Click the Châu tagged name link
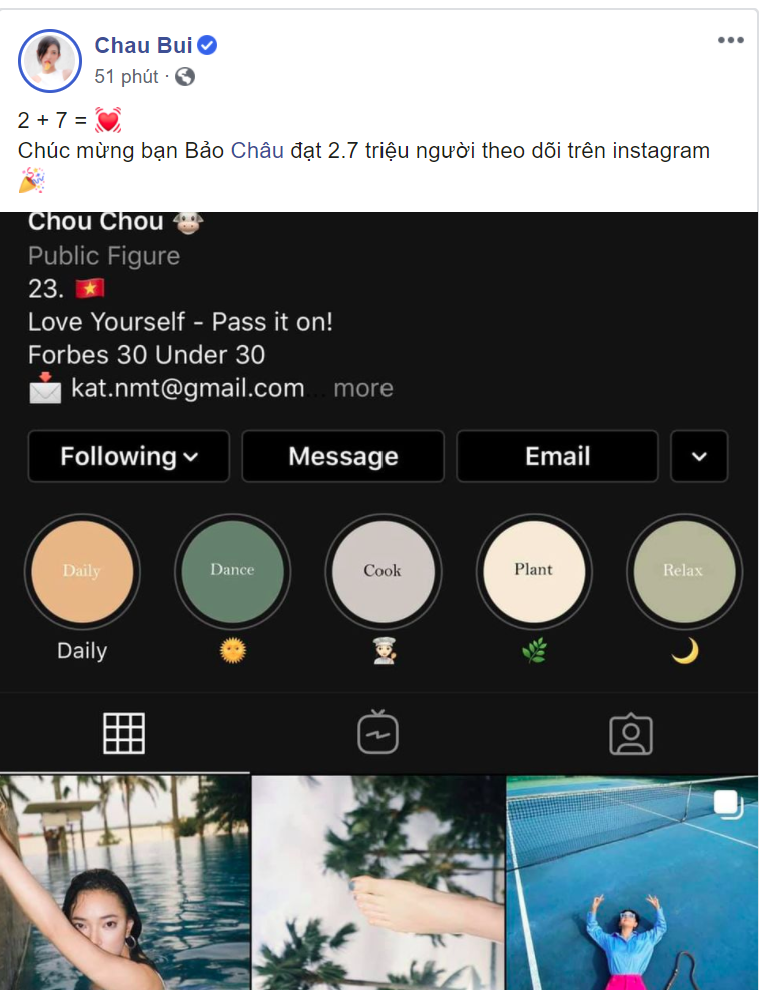762x990 pixels. coord(257,151)
